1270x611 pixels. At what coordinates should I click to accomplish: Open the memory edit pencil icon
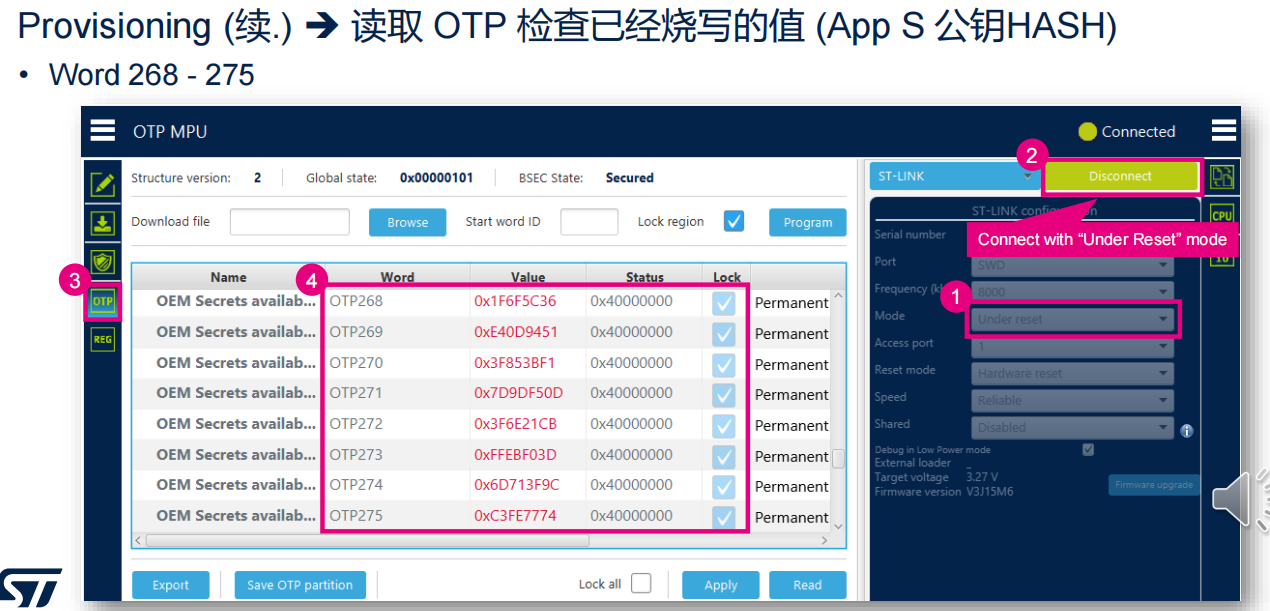point(102,184)
